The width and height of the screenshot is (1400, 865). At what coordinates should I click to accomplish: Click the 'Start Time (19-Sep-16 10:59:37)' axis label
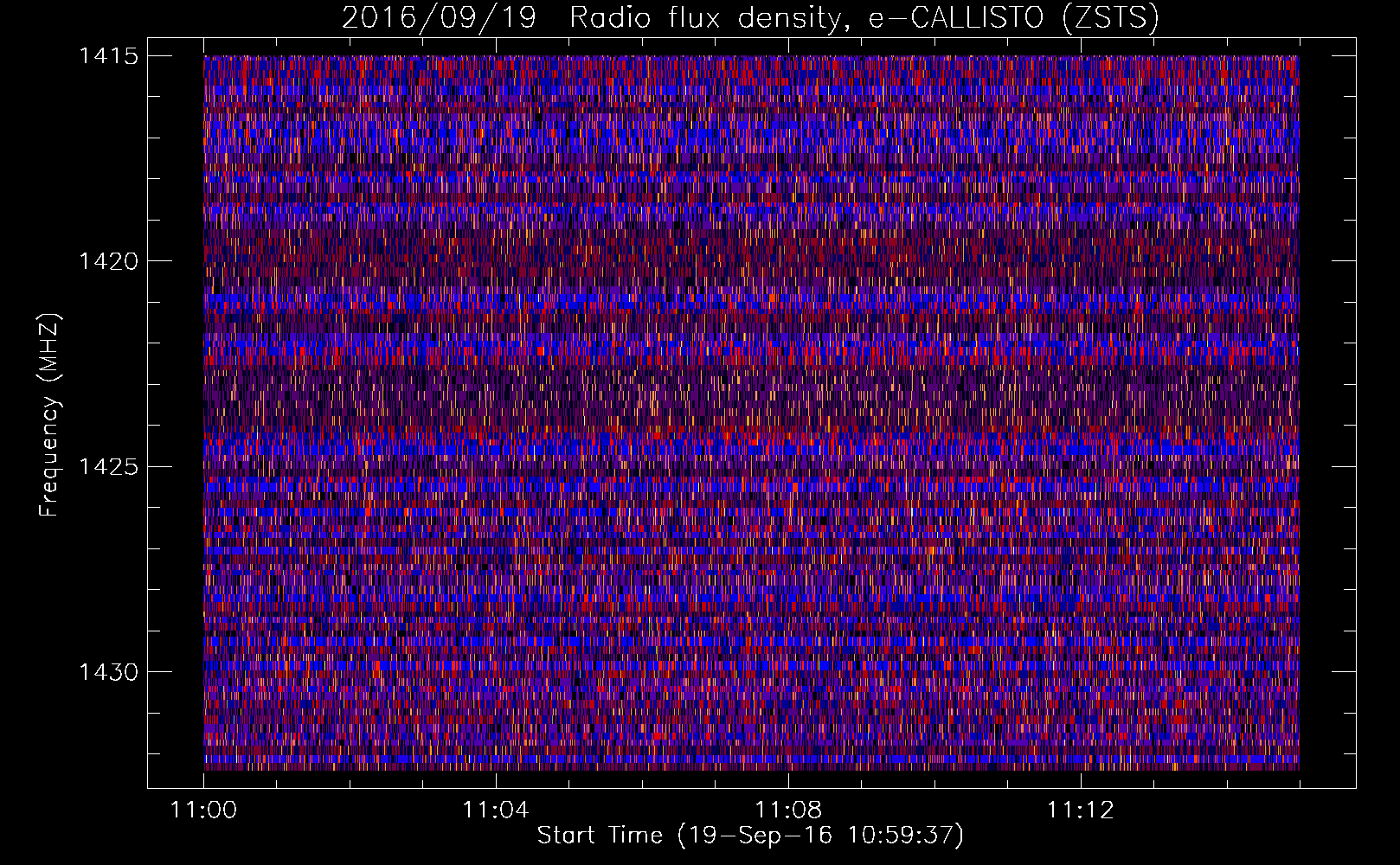tap(750, 836)
